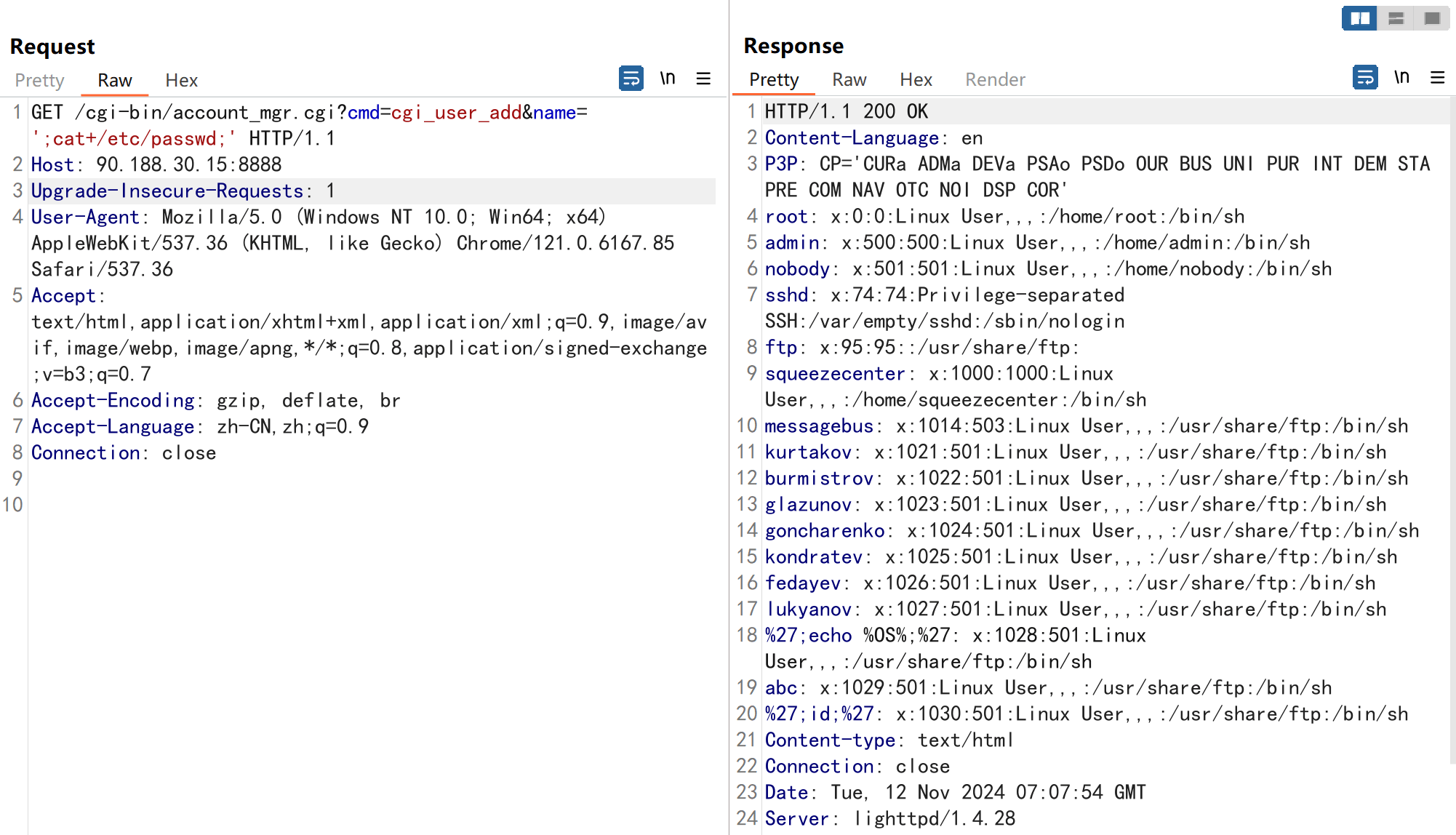Open Response panel hamburger options menu
Viewport: 1456px width, 835px height.
coord(1437,77)
